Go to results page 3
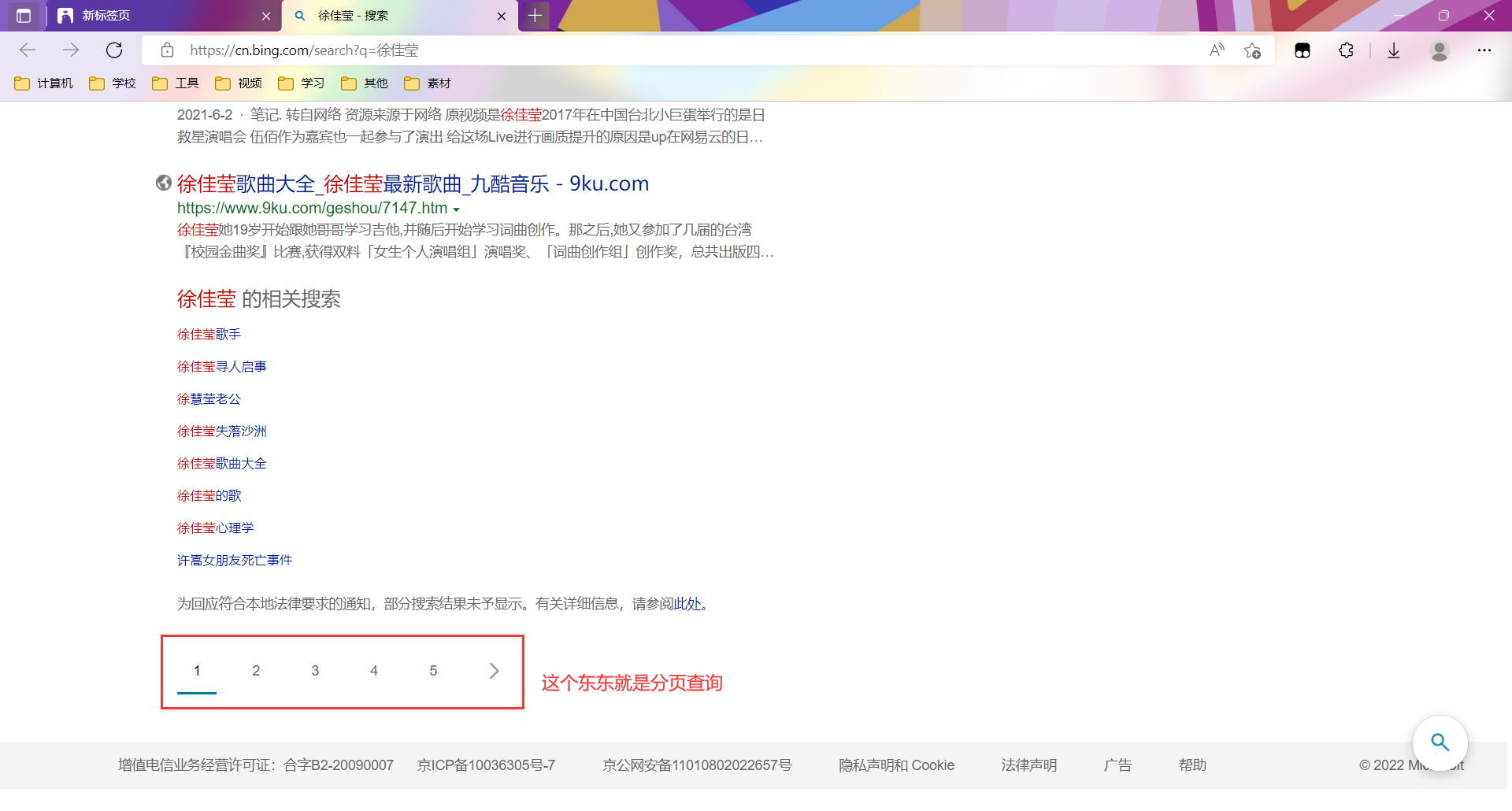 315,671
